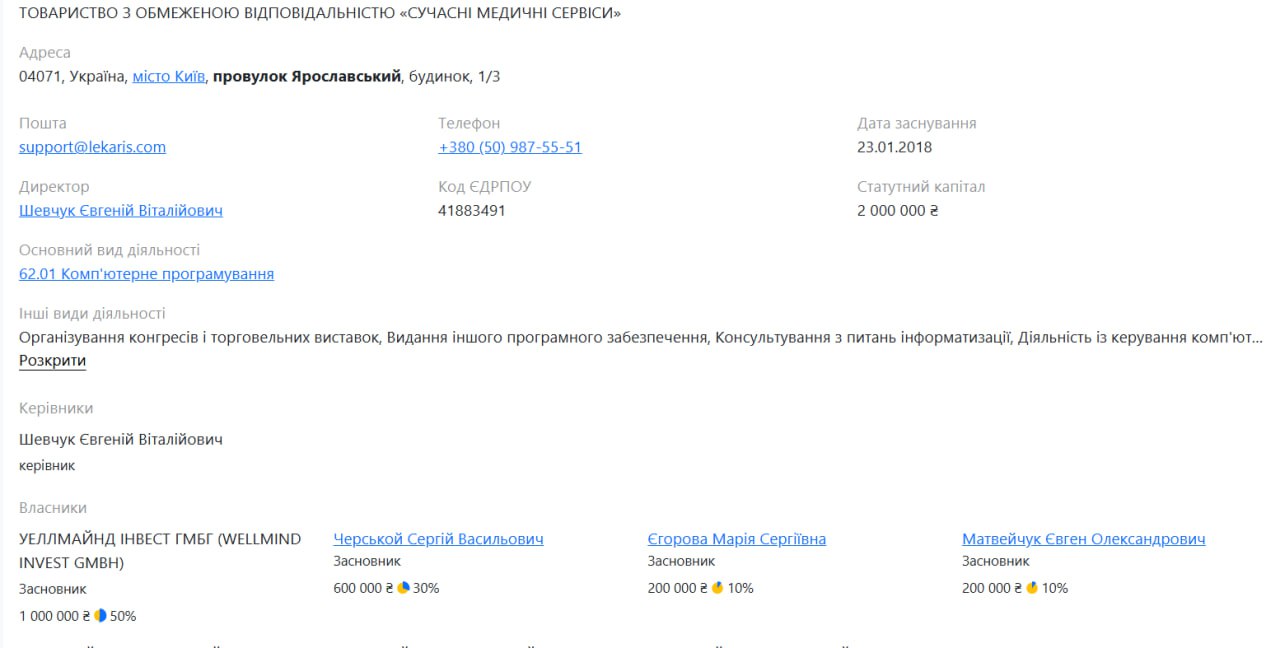Click Матвейчук's 200 000 ₴ amount

point(992,588)
